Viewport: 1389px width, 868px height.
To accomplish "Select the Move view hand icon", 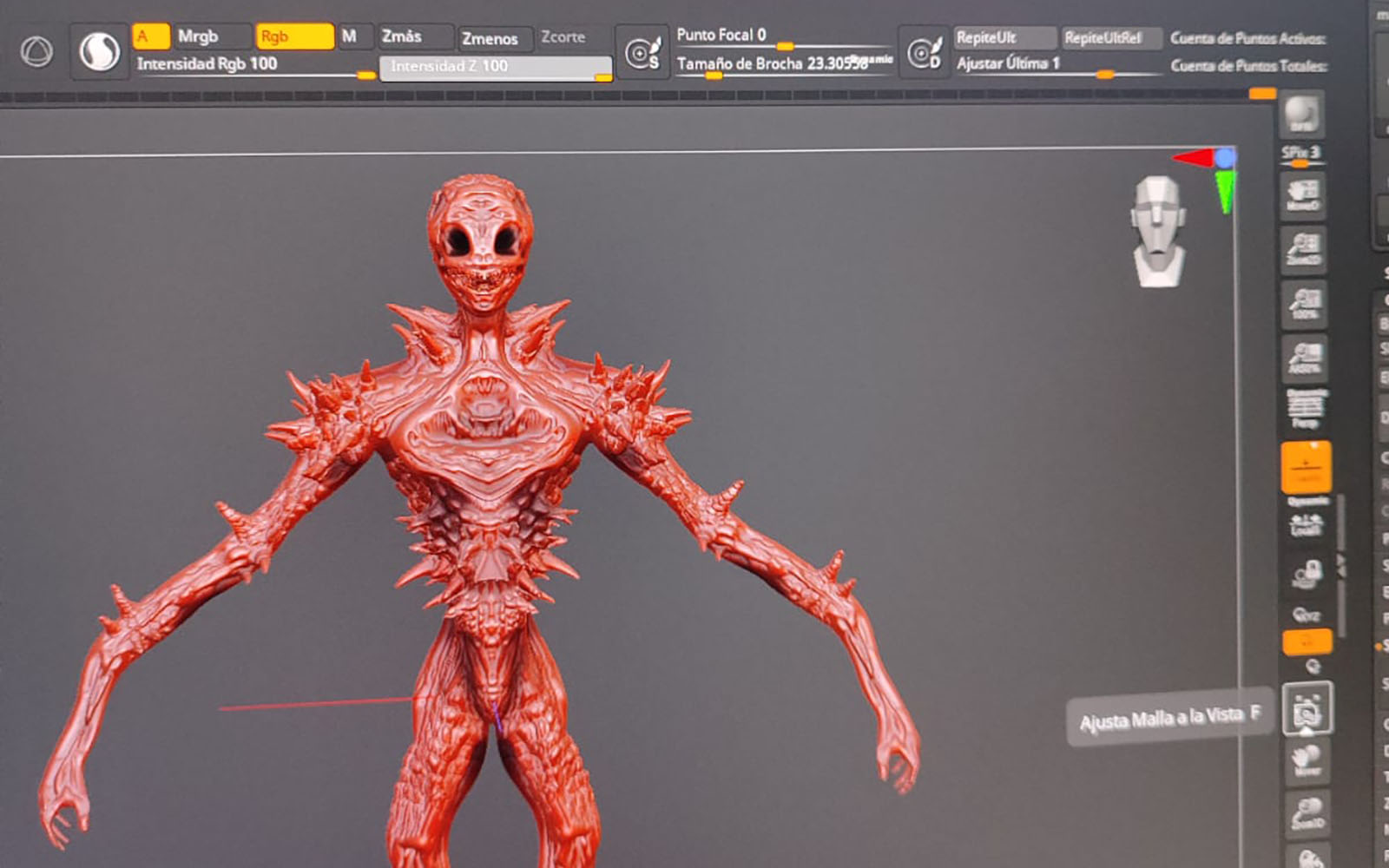I will (1308, 760).
